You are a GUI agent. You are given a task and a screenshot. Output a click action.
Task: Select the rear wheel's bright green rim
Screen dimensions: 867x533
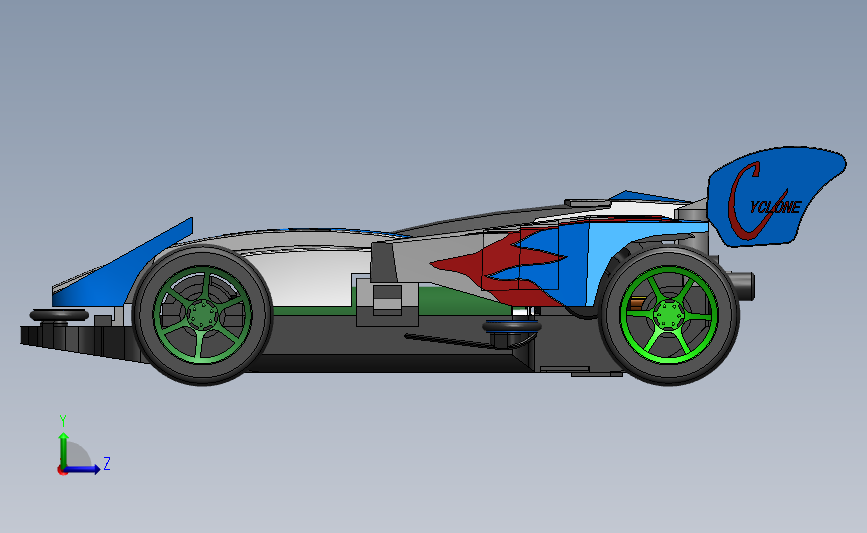pyautogui.click(x=669, y=316)
